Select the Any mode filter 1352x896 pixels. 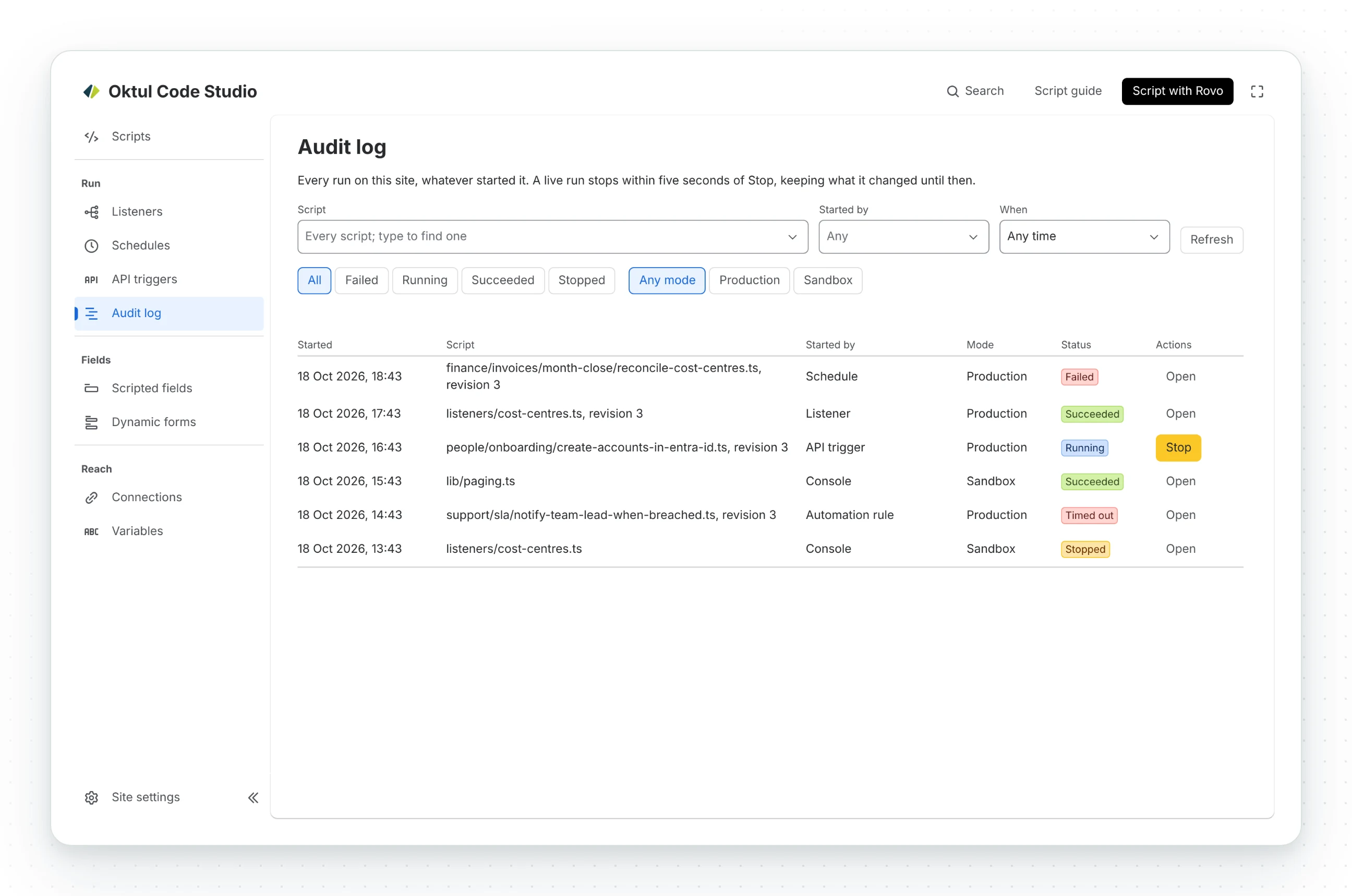(667, 281)
